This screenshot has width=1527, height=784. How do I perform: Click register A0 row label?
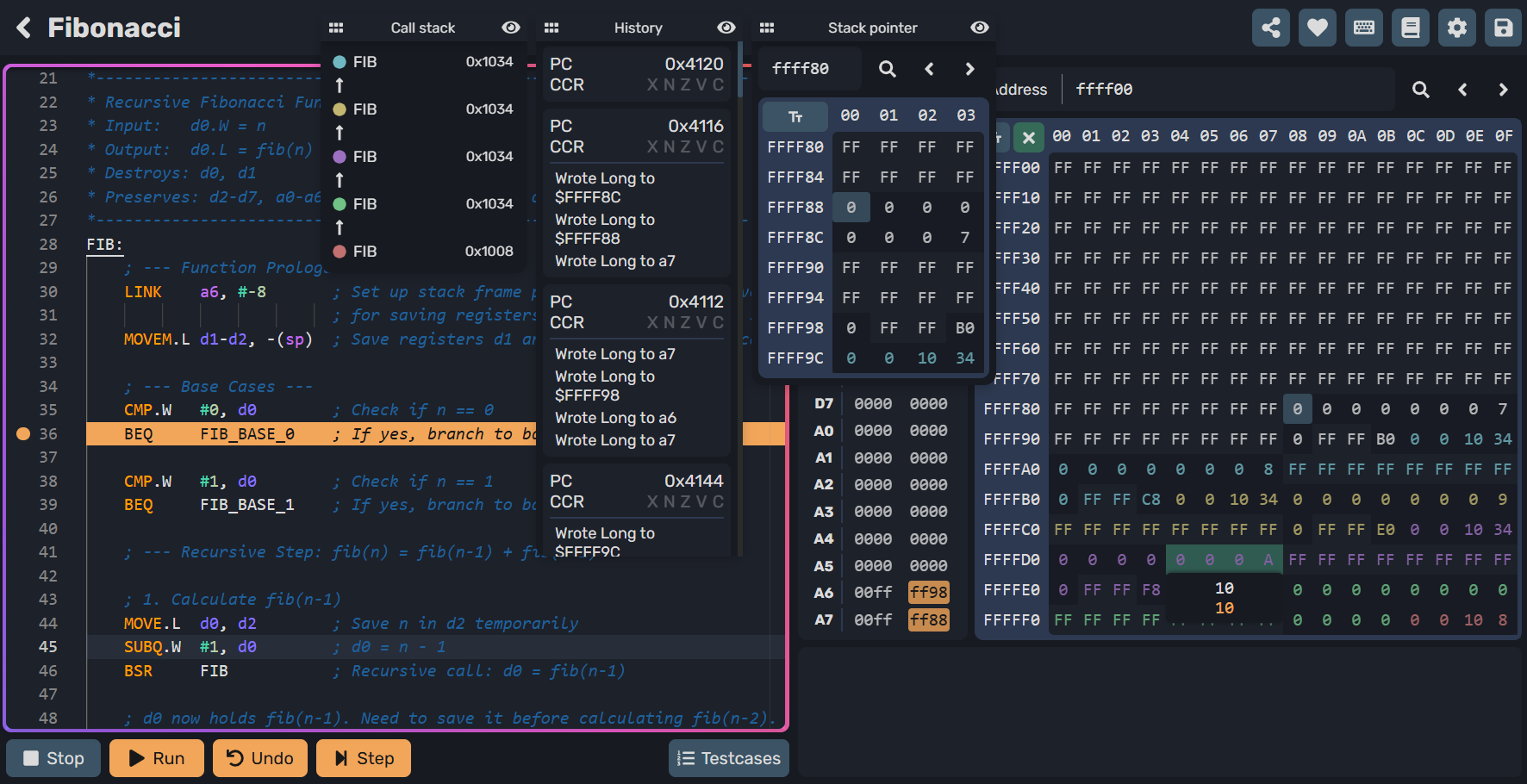click(x=824, y=431)
